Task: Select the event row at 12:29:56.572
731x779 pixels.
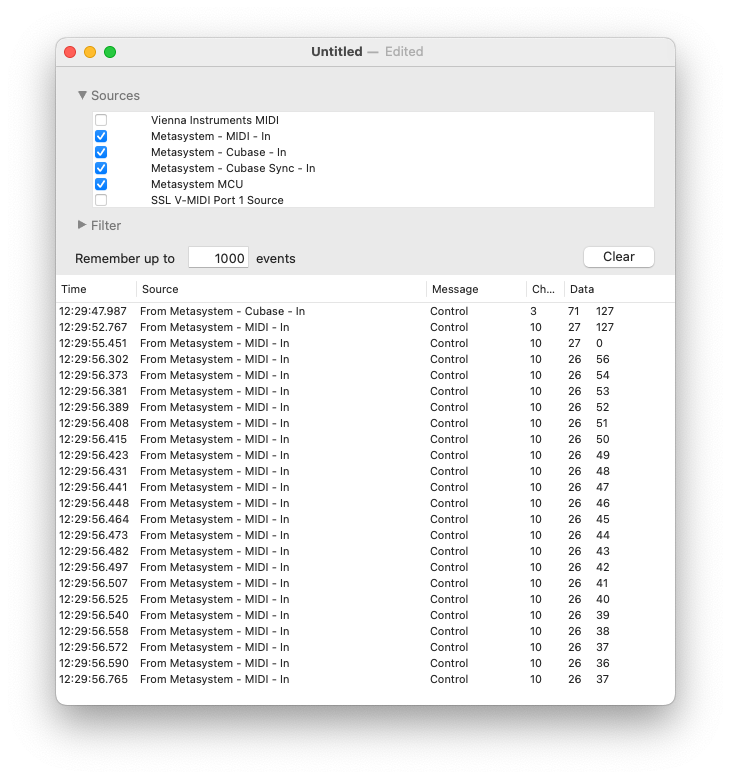Action: point(365,647)
